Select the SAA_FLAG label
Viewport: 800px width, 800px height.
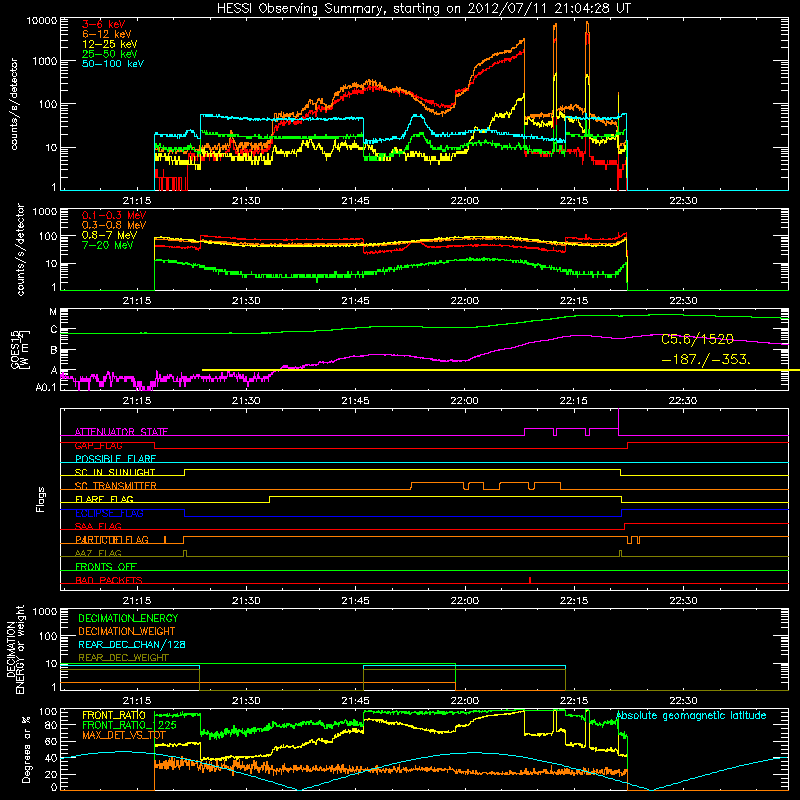click(x=98, y=526)
